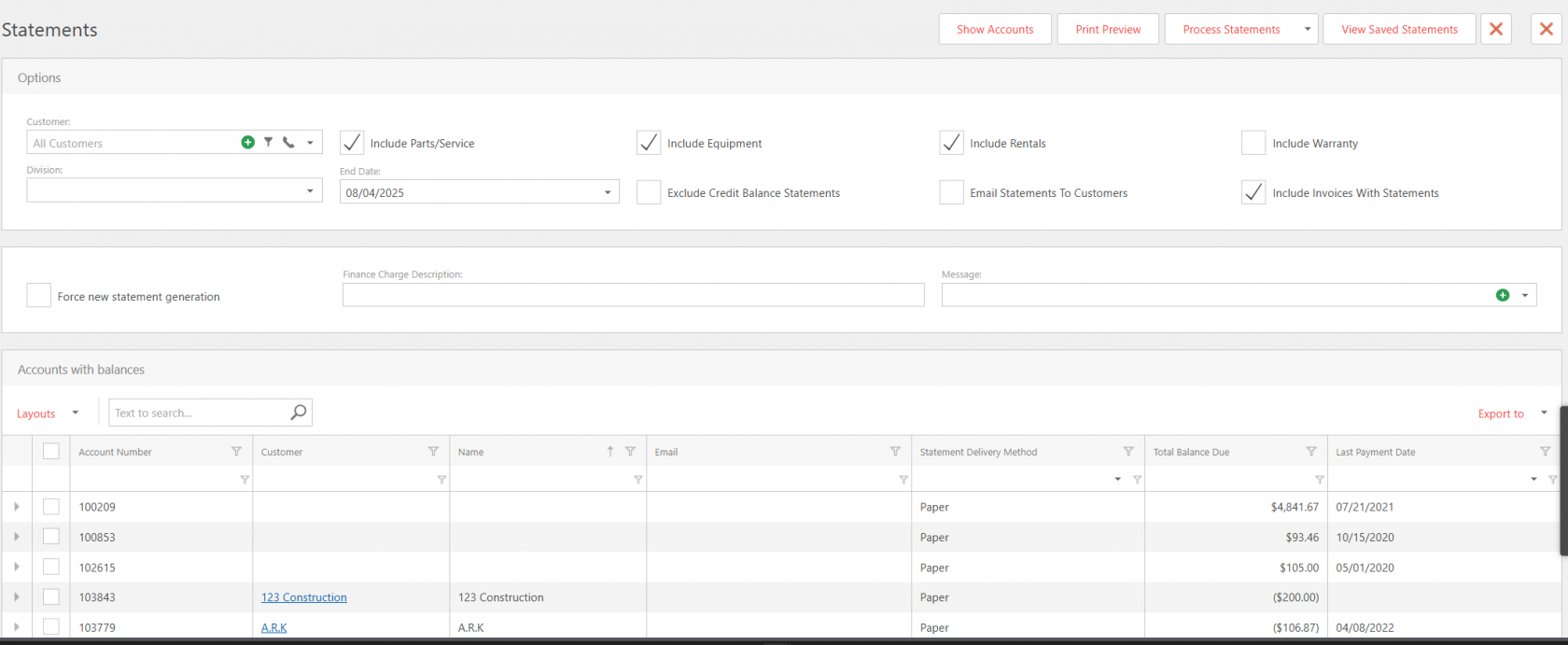Click the red X beside View Saved Statements
This screenshot has height=645, width=1568.
click(x=1496, y=29)
